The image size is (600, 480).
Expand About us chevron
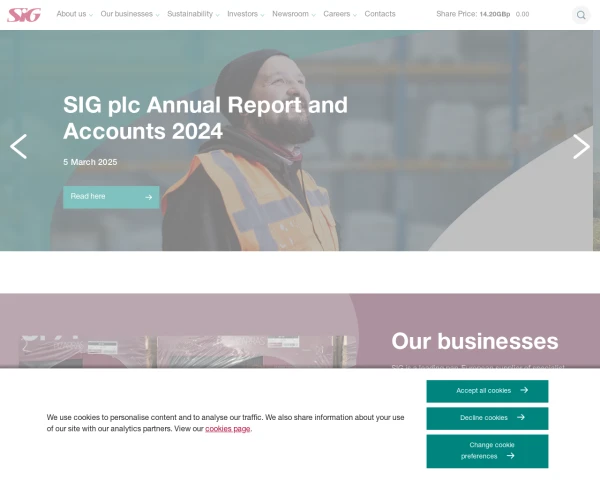(x=91, y=15)
